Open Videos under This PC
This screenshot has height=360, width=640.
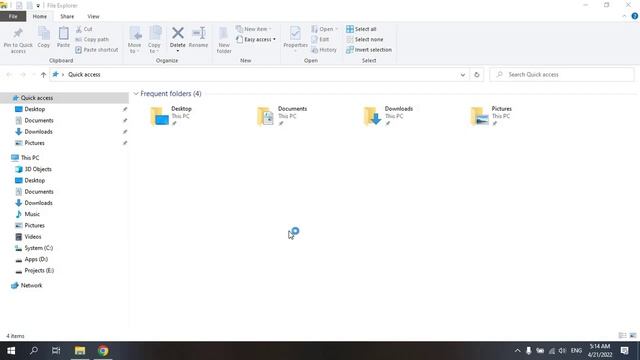click(29, 237)
